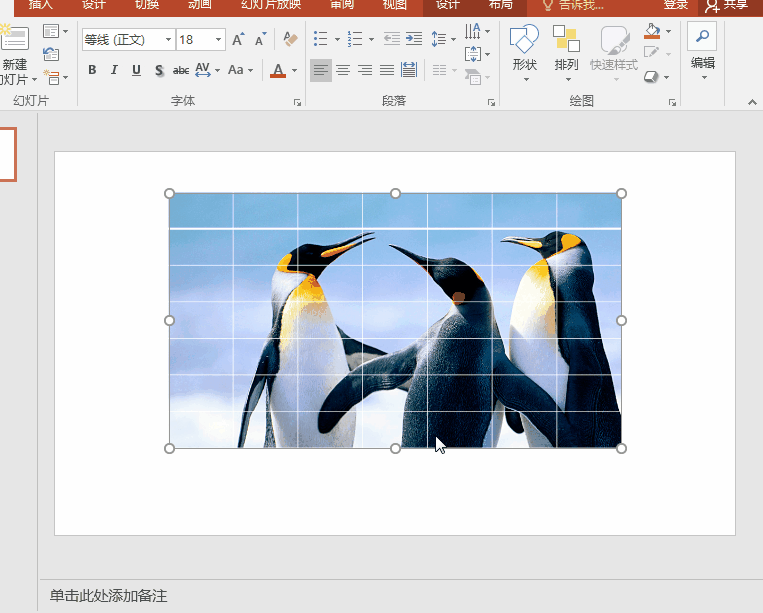Click Sign in link
This screenshot has width=763, height=613.
[x=676, y=5]
